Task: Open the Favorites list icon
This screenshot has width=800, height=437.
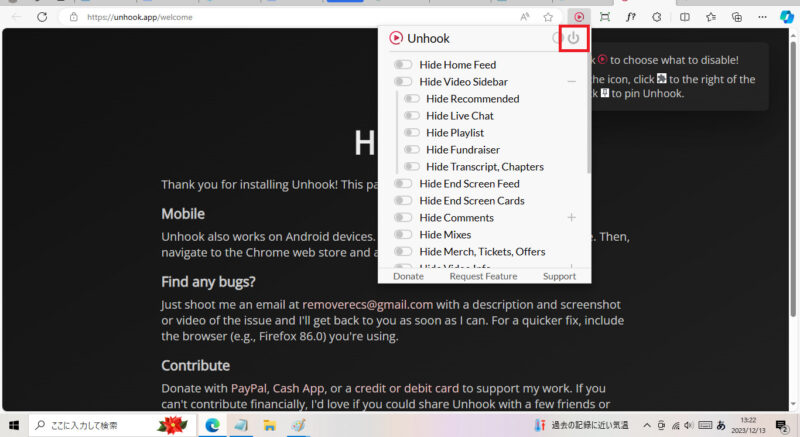Action: pyautogui.click(x=711, y=17)
